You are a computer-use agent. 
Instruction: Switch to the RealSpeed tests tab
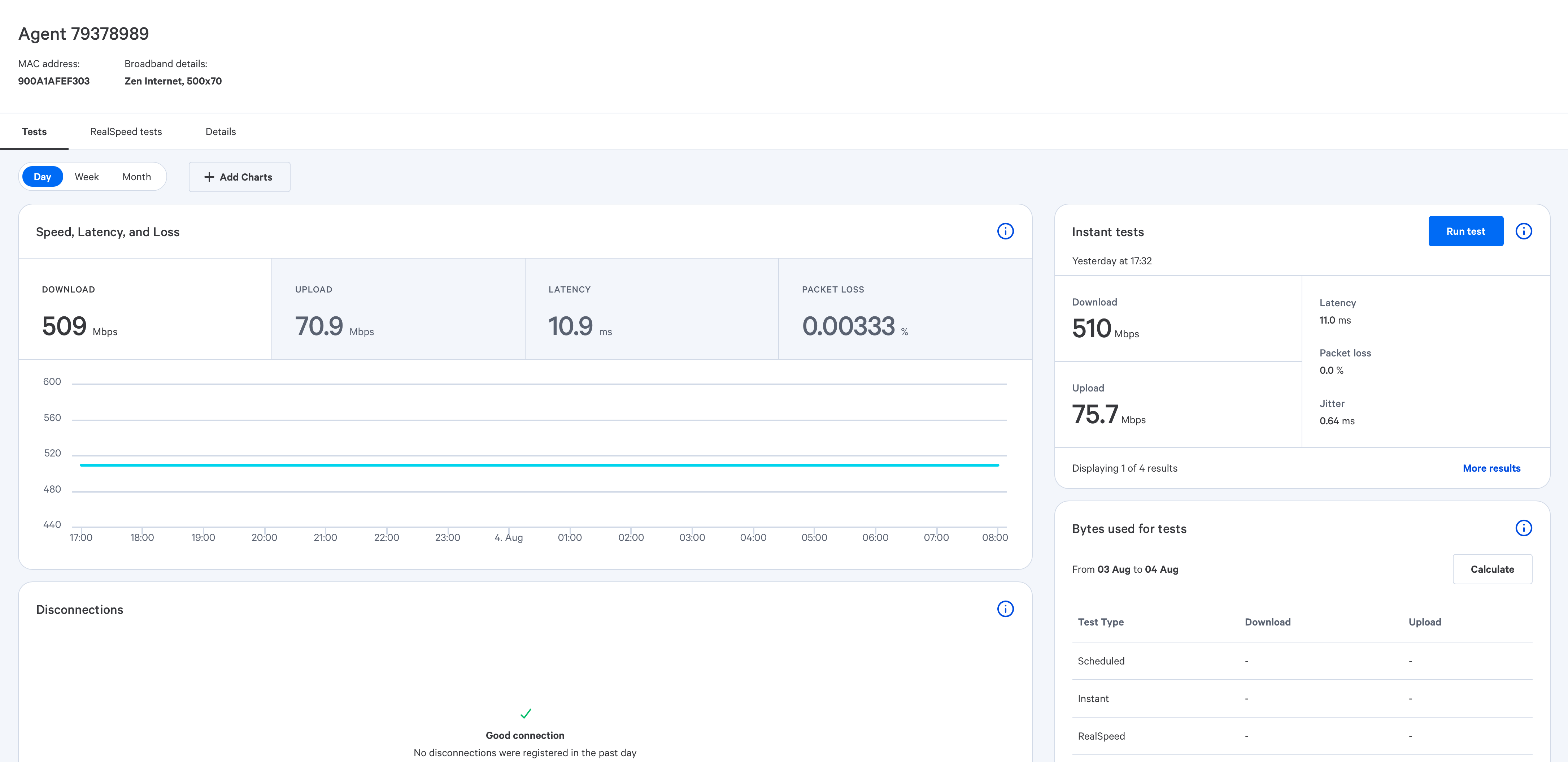point(126,131)
